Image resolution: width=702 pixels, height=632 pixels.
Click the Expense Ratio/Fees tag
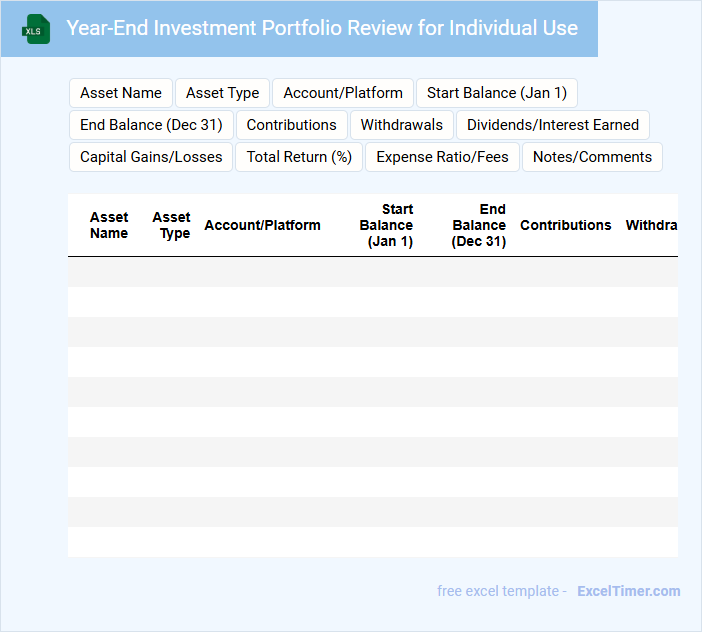coord(442,157)
